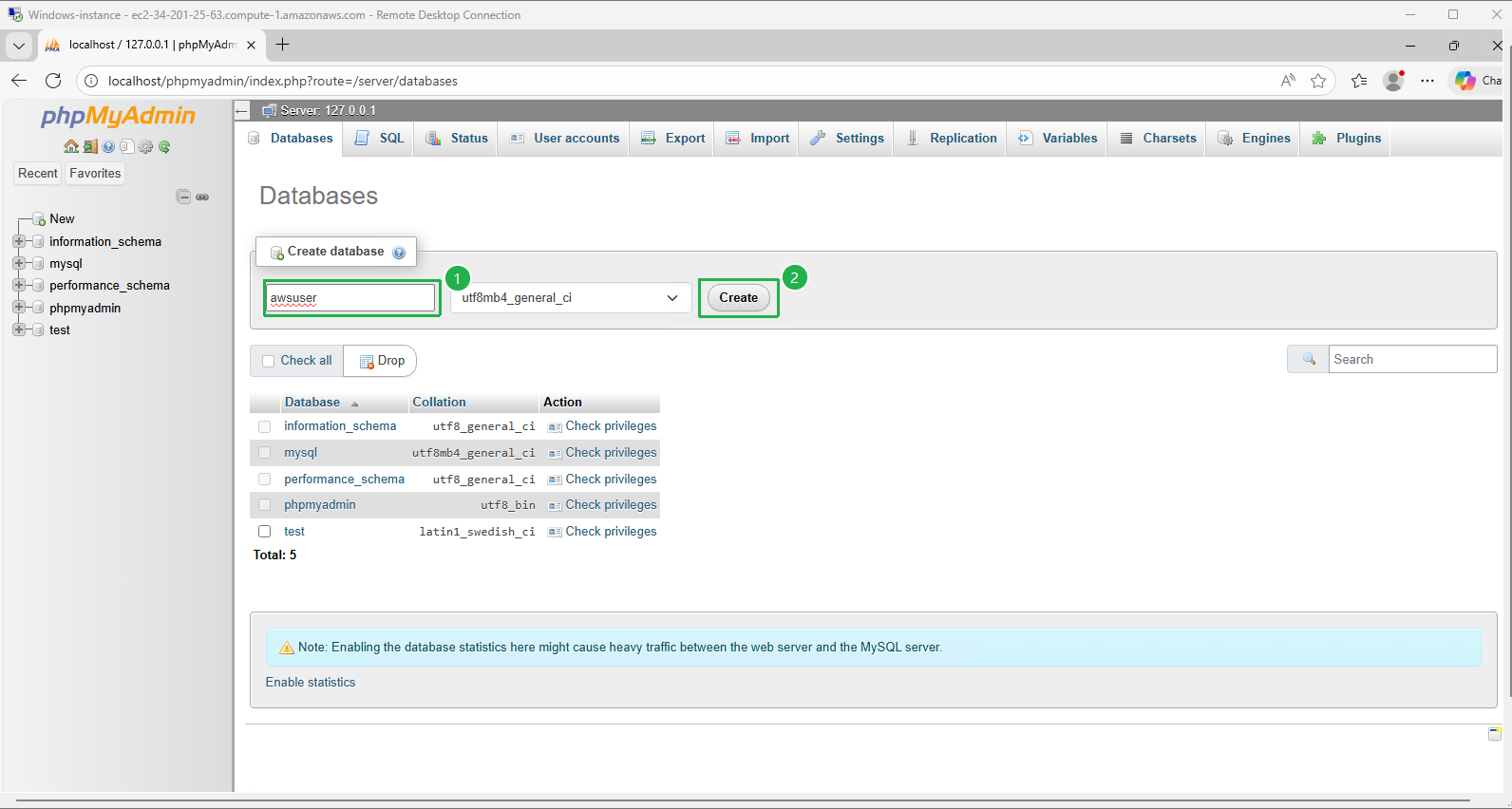Expand information_schema node in navigation tree
The height and width of the screenshot is (809, 1512).
(19, 241)
